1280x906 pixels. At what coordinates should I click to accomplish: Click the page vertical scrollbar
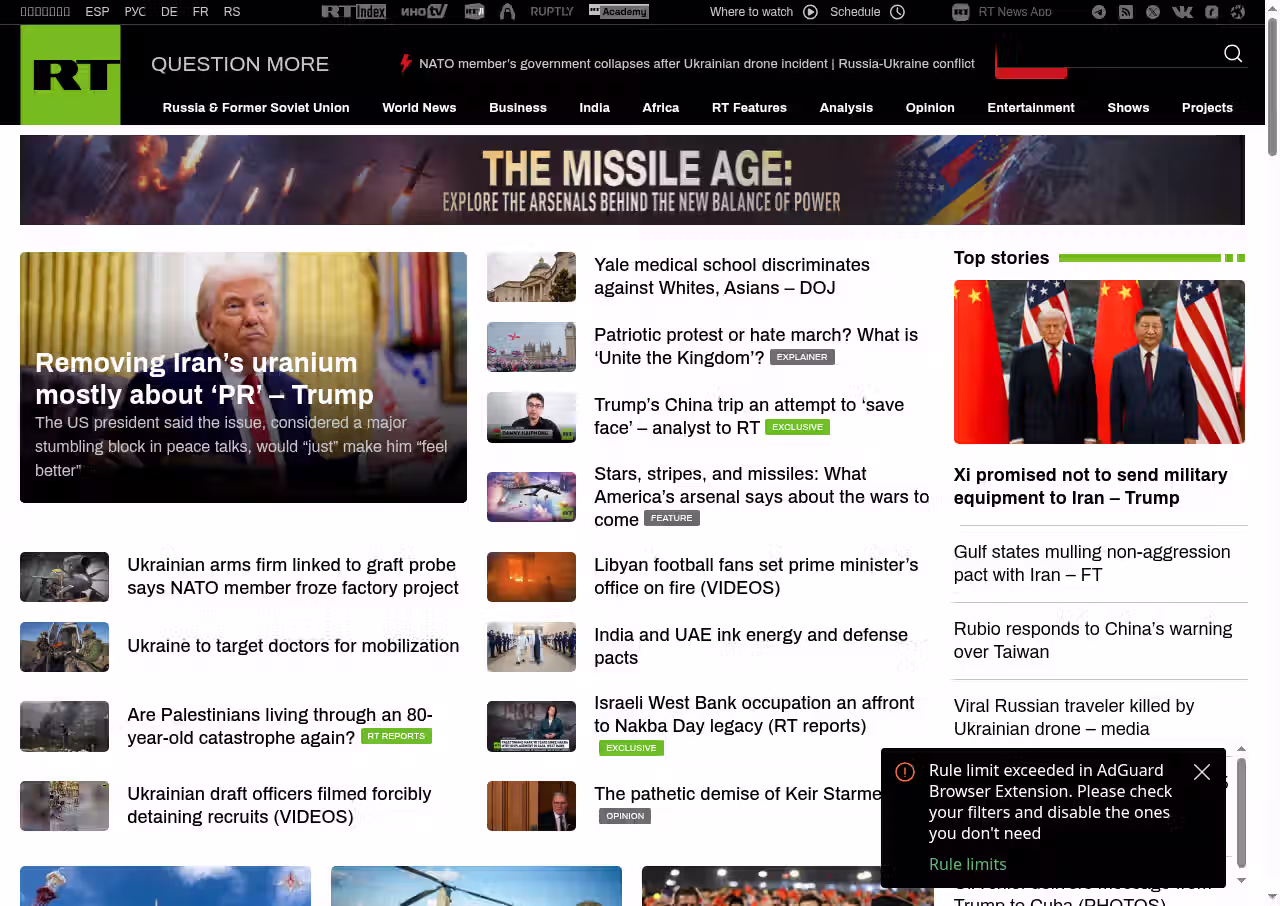pyautogui.click(x=1272, y=453)
